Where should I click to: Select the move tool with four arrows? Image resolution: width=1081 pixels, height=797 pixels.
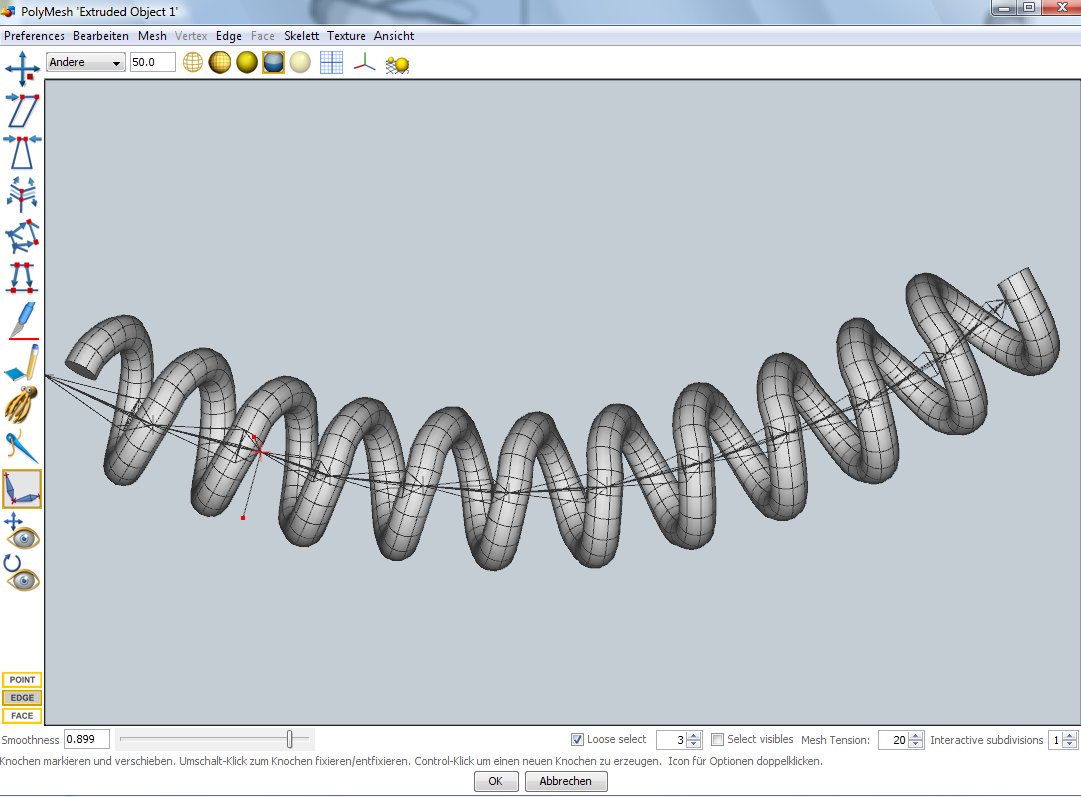tap(22, 70)
